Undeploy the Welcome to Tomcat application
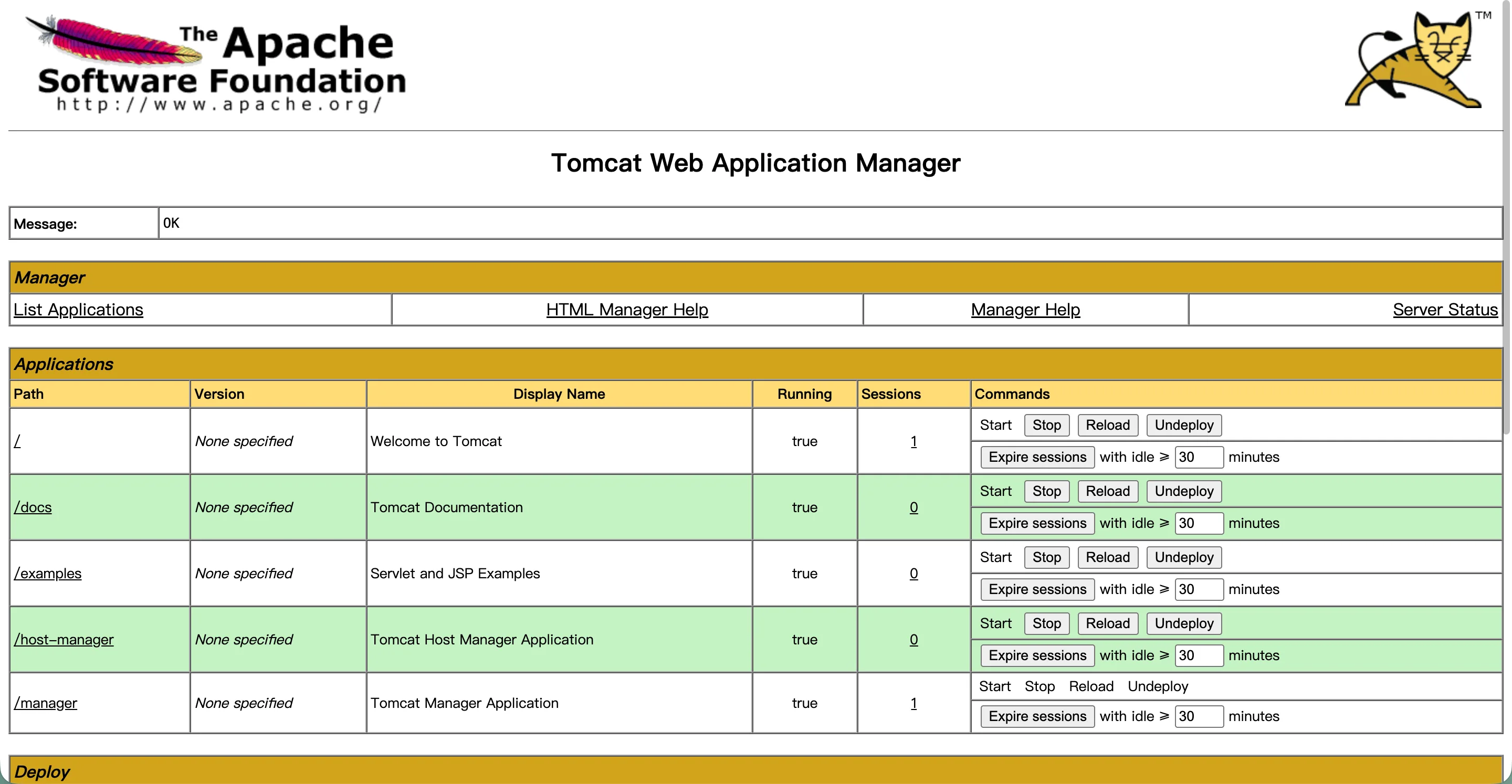The width and height of the screenshot is (1512, 784). 1184,425
